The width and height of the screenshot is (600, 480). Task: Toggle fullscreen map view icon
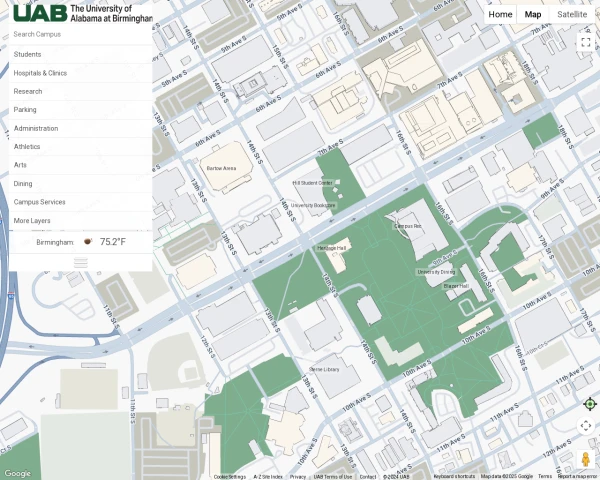click(x=585, y=42)
